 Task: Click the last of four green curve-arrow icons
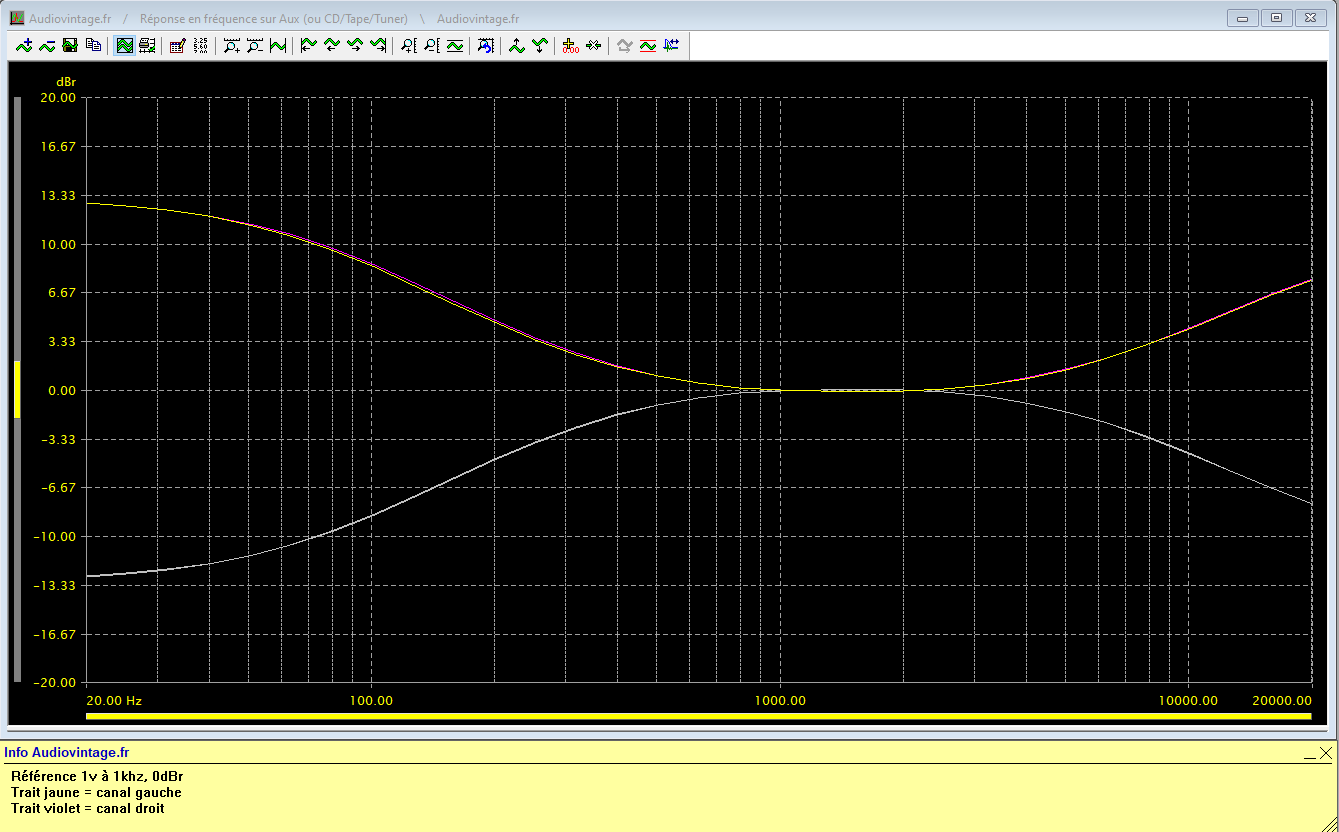pyautogui.click(x=378, y=45)
